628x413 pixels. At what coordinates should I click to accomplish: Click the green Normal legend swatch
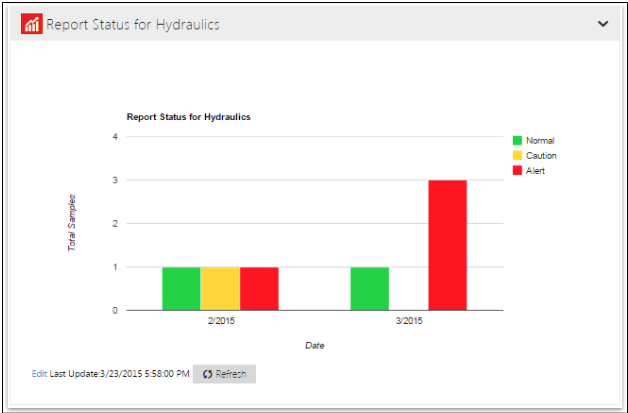pyautogui.click(x=517, y=141)
